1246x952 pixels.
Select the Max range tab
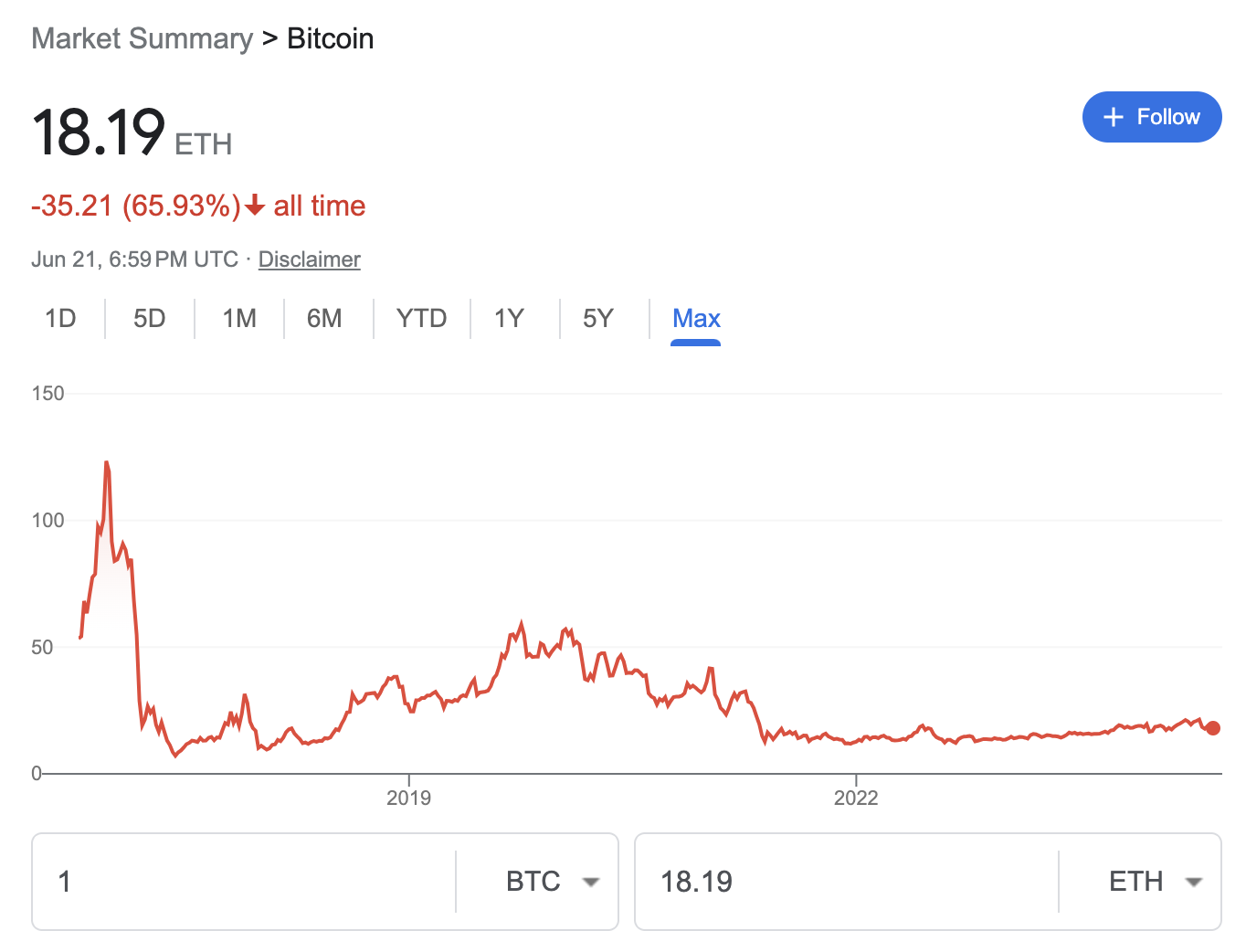[696, 318]
